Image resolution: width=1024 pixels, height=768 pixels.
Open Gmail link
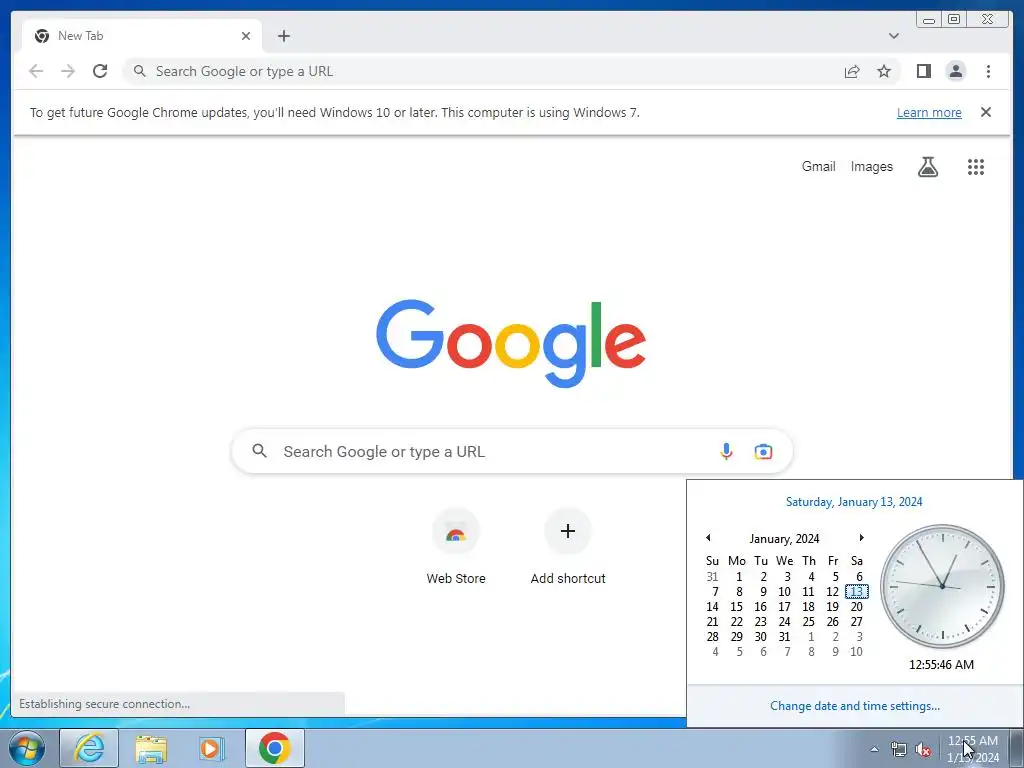tap(818, 167)
